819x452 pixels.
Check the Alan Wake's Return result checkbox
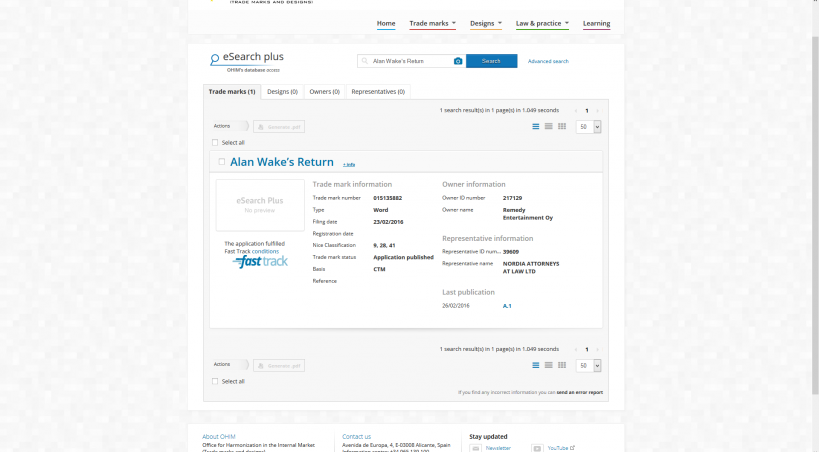click(x=222, y=161)
